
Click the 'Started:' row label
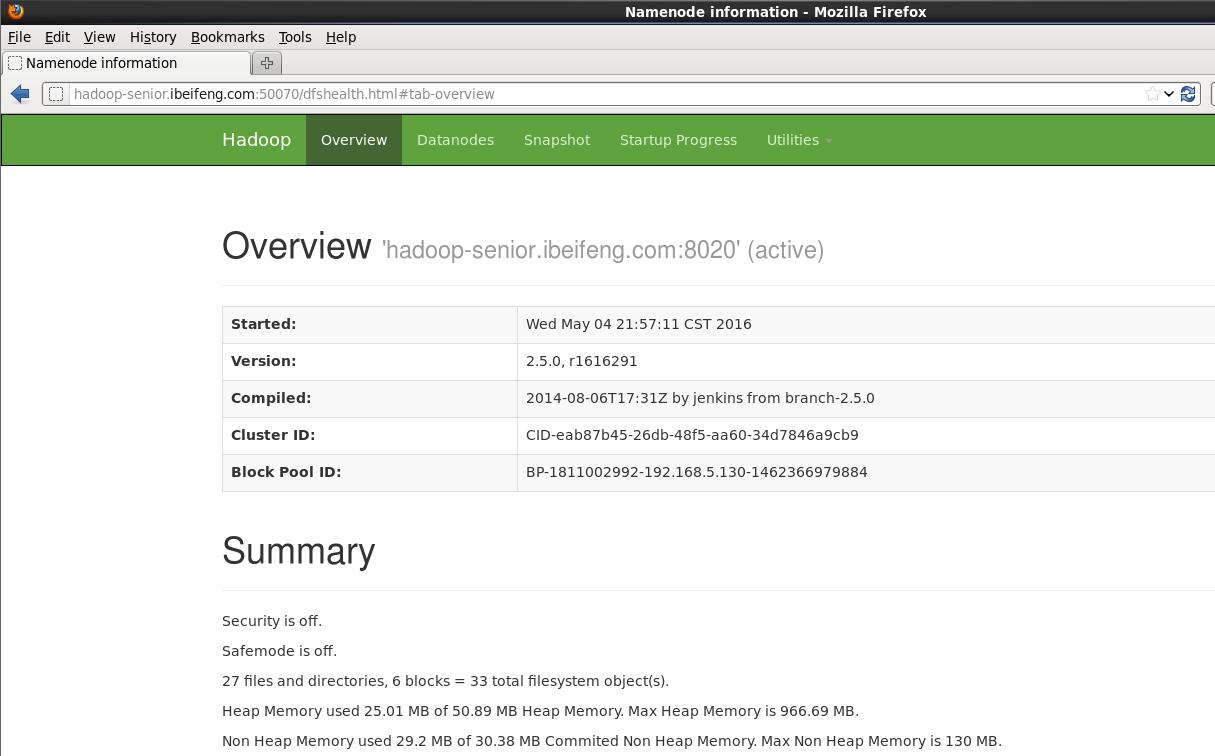(x=263, y=324)
